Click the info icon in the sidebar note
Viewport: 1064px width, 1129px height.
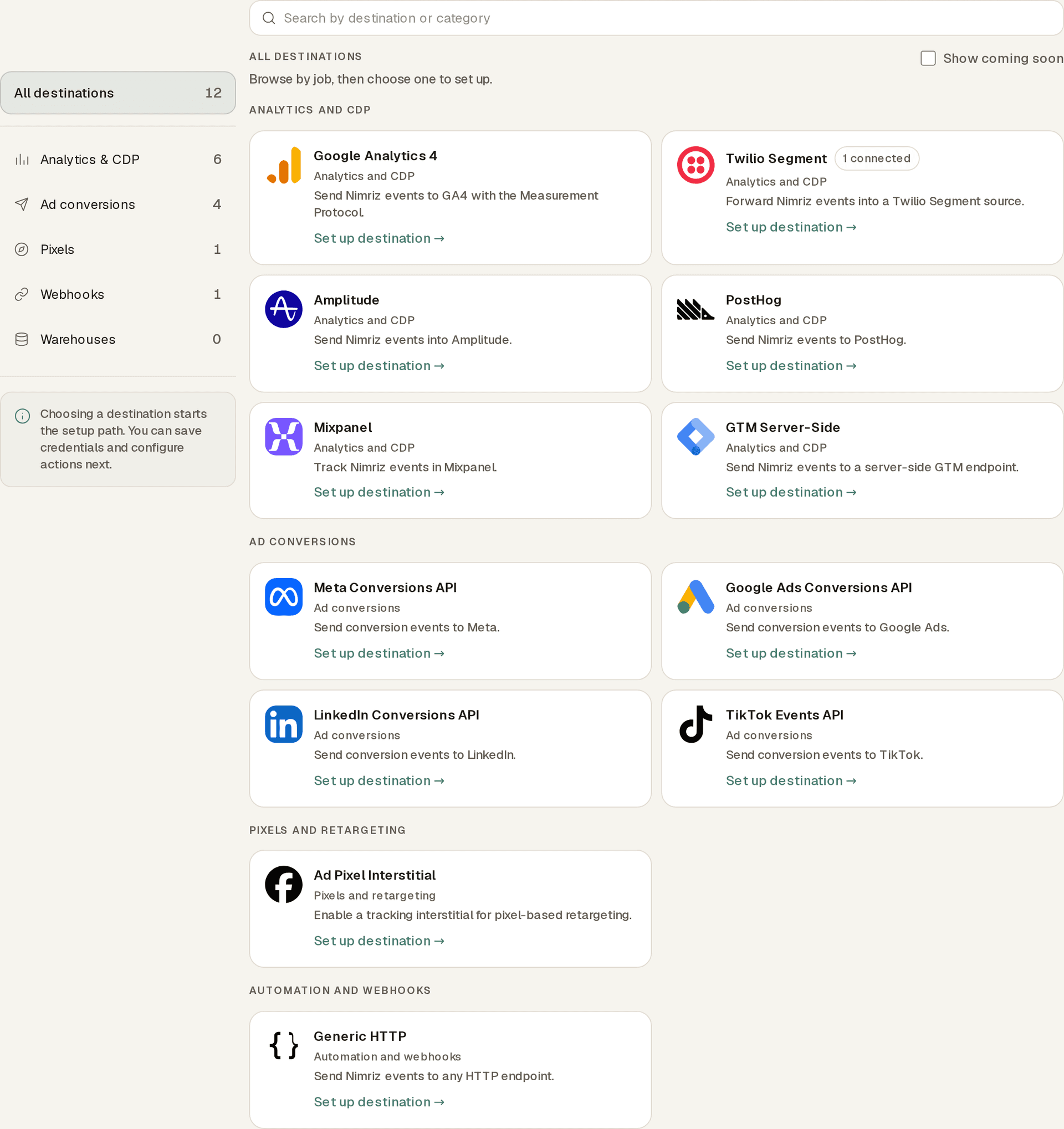(22, 416)
